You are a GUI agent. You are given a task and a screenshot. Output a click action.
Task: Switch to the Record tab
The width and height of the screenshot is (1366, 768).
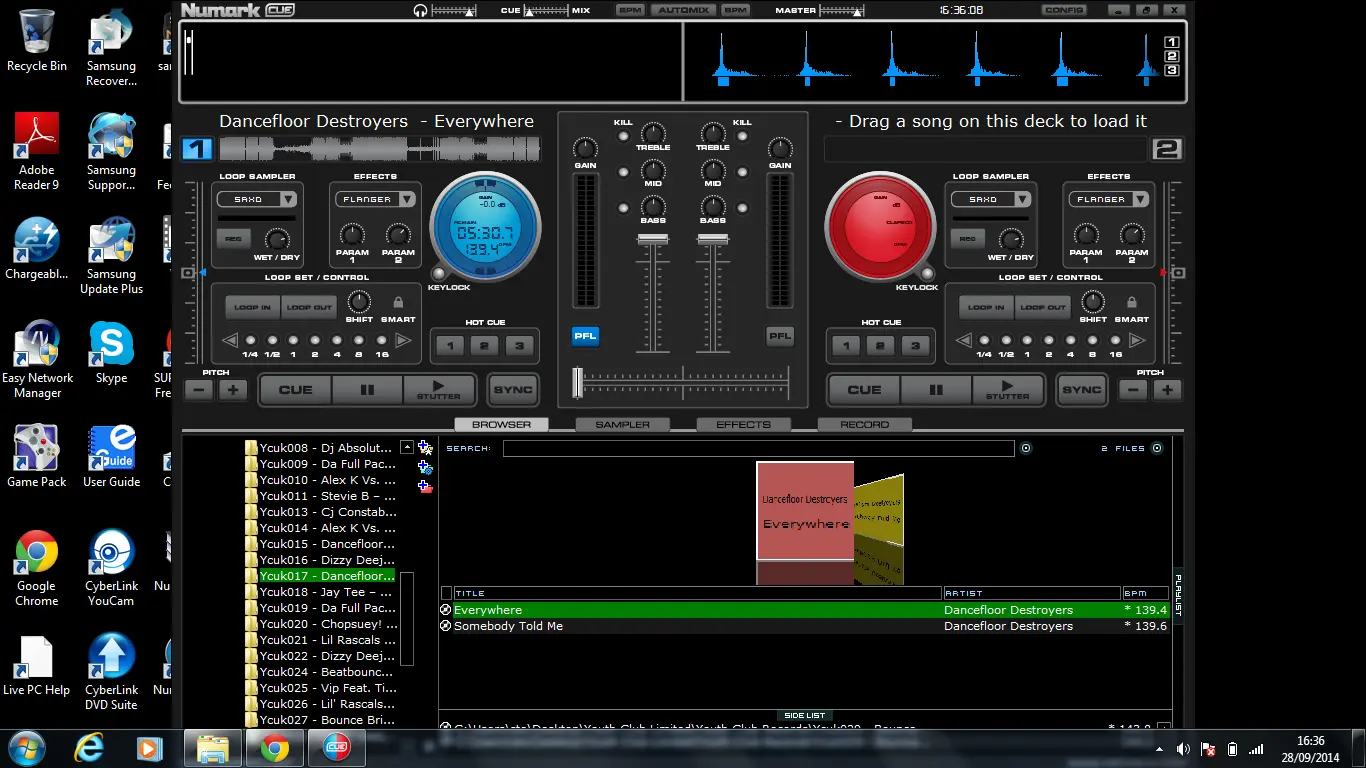pyautogui.click(x=864, y=424)
